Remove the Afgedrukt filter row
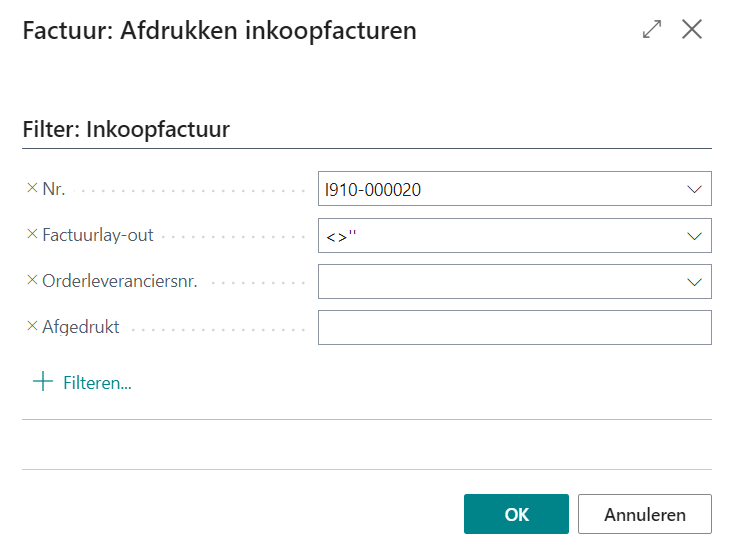Viewport: 731px width, 552px height. click(x=32, y=326)
